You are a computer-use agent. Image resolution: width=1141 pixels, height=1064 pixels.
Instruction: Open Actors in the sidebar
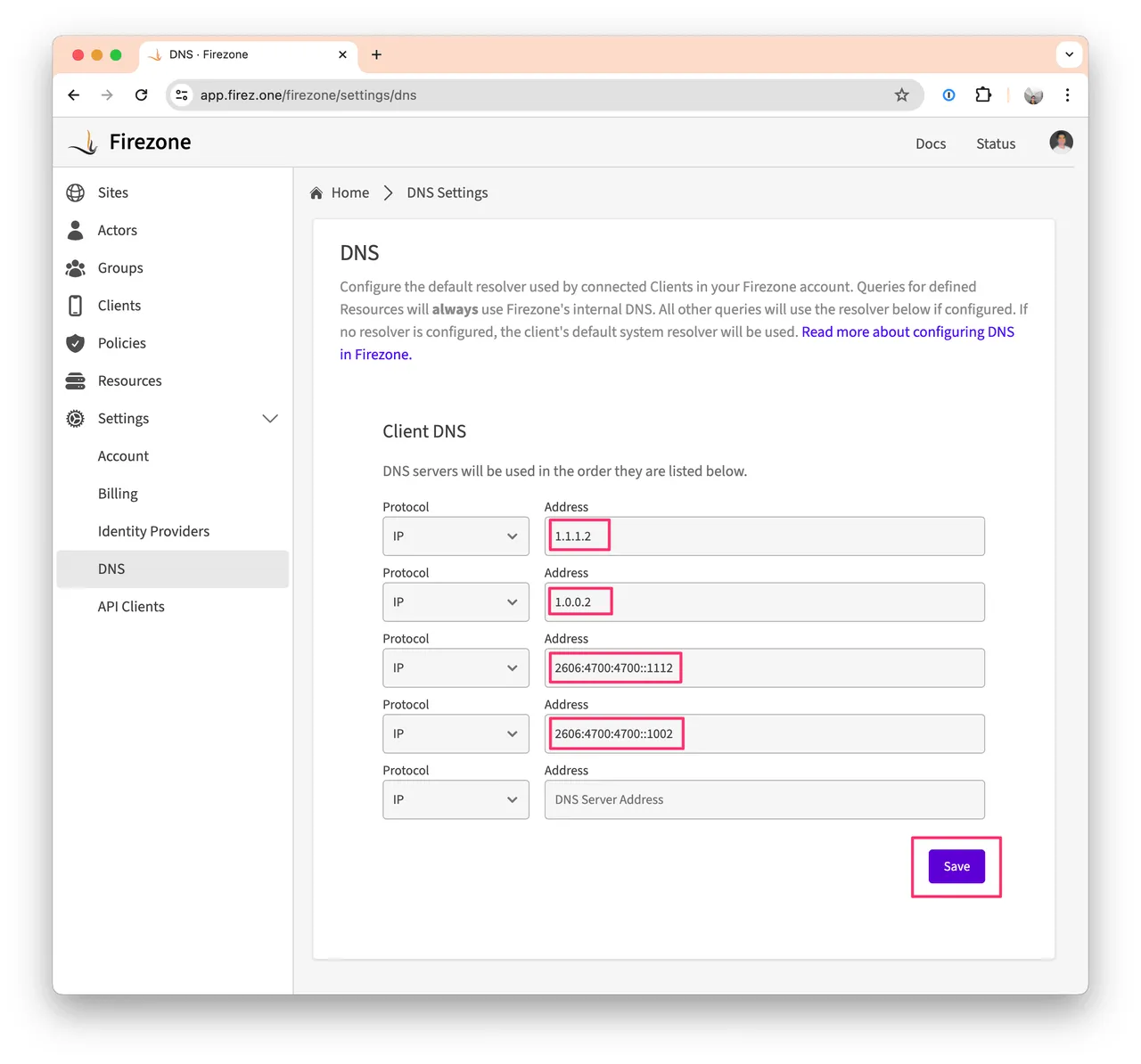tap(118, 230)
